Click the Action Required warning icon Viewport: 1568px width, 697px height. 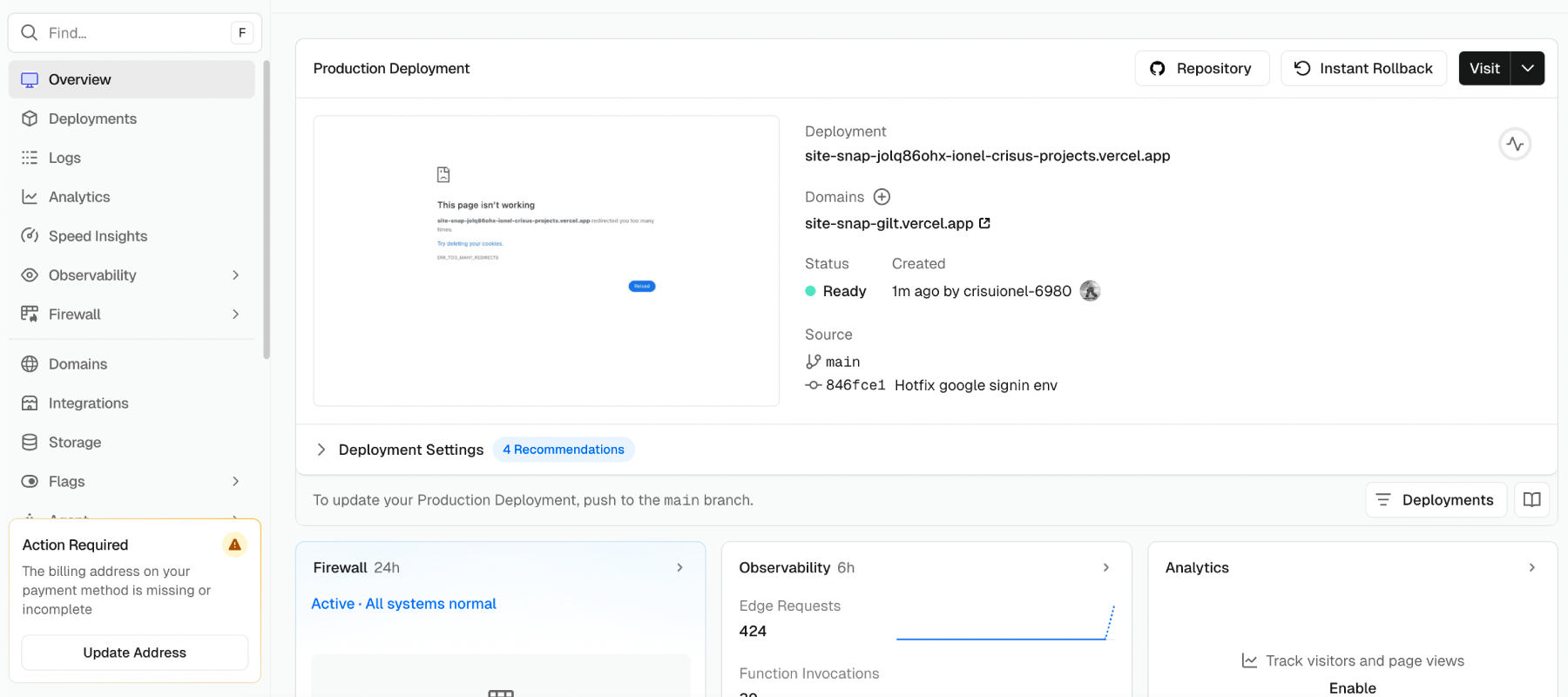pyautogui.click(x=234, y=545)
